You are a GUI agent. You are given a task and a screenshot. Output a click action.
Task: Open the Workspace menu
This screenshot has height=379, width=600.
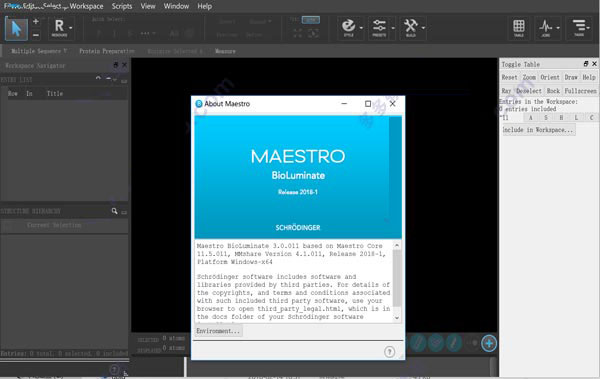pyautogui.click(x=86, y=6)
